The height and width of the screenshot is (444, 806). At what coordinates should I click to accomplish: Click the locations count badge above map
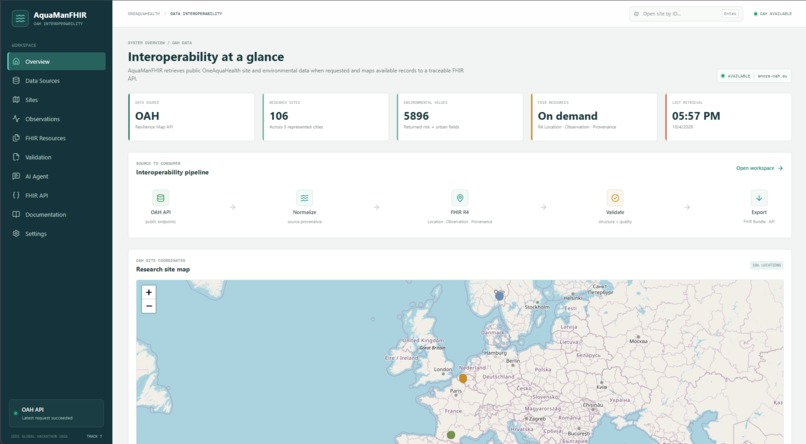click(766, 265)
